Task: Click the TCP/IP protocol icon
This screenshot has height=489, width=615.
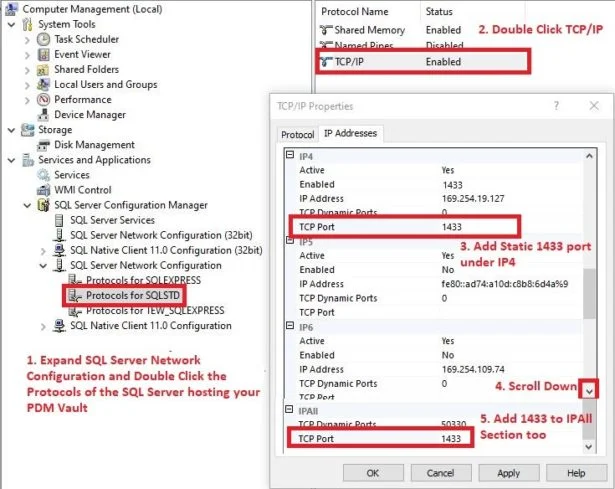Action: [x=326, y=62]
